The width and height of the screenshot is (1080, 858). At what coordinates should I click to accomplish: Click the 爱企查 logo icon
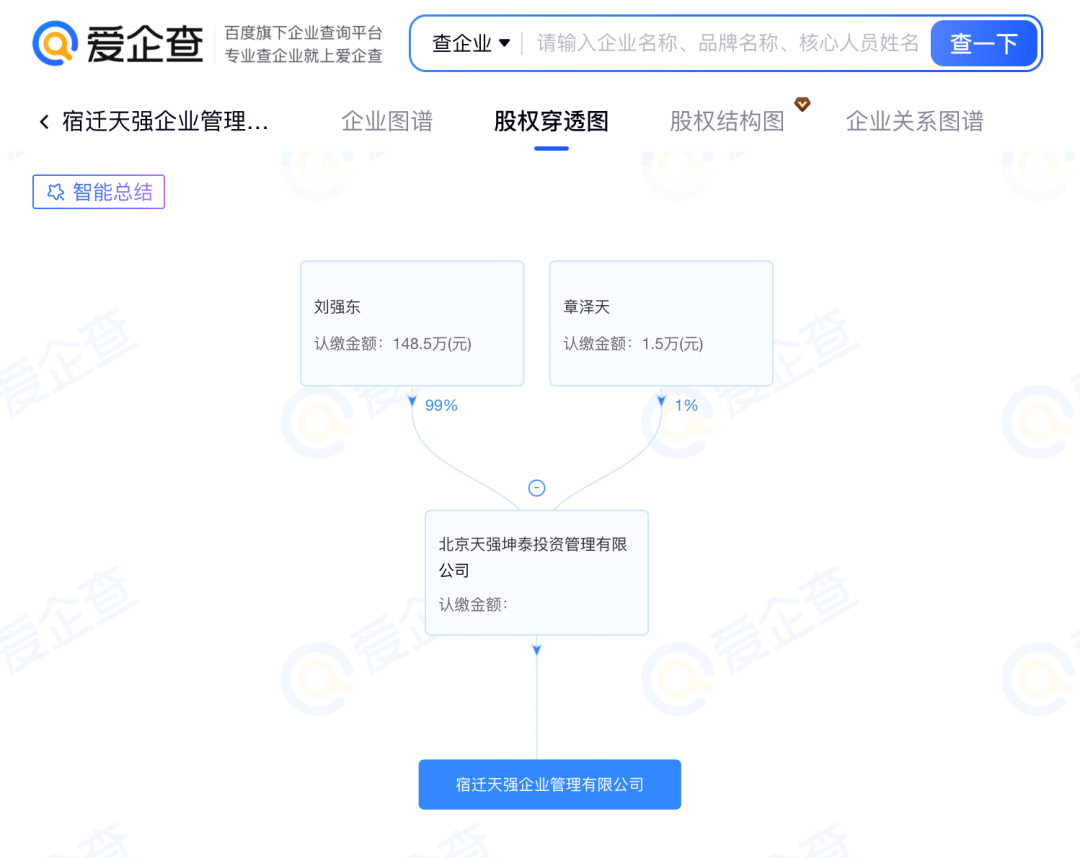57,44
